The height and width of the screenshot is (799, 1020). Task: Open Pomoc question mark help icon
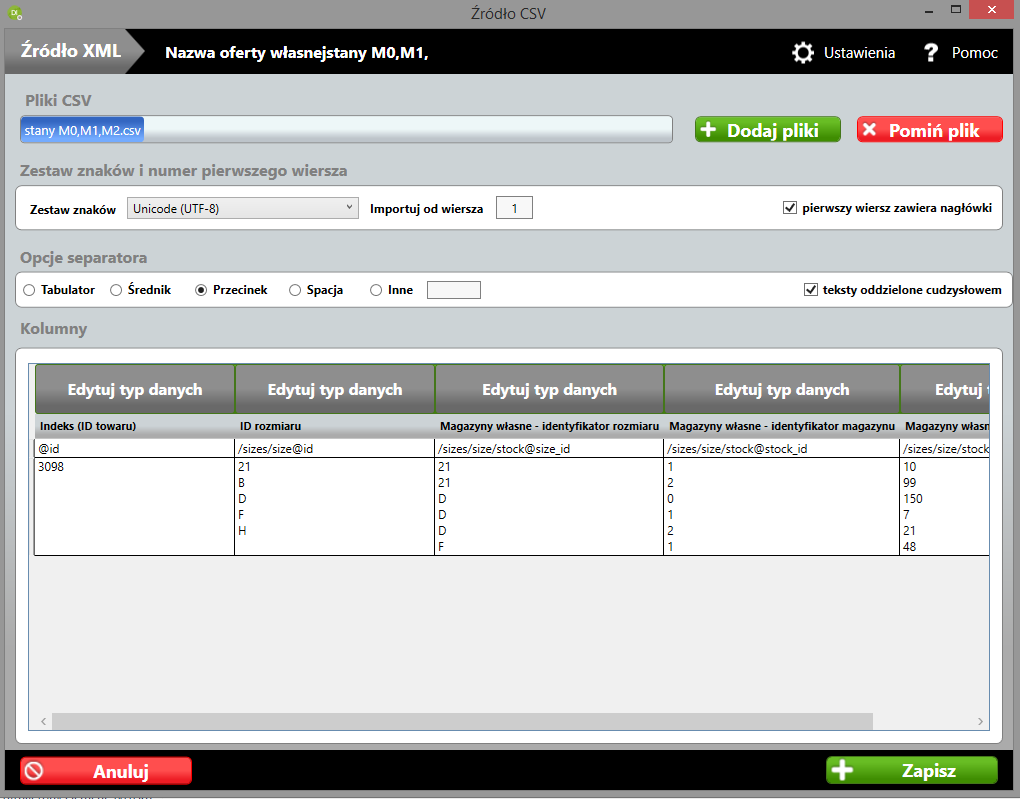point(930,53)
